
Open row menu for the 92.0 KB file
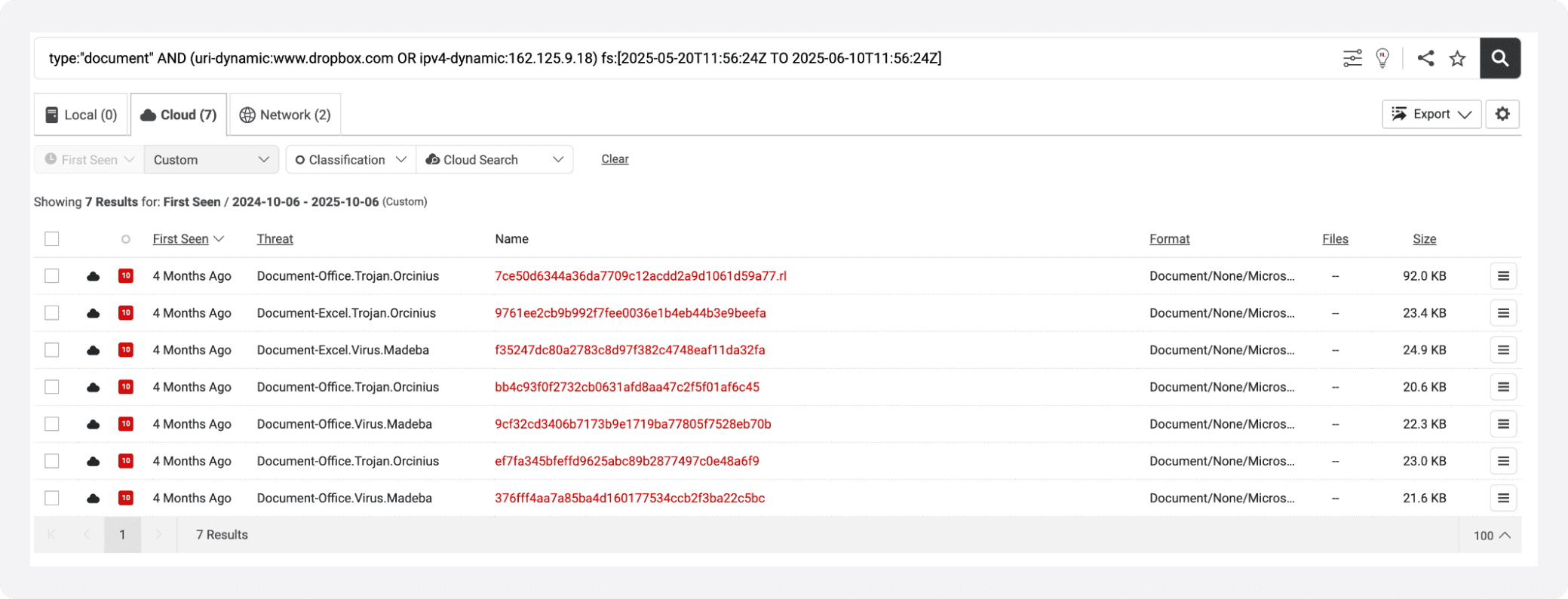(x=1502, y=276)
